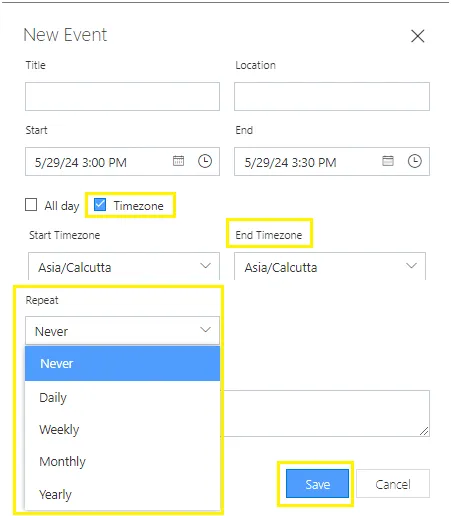Collapse the Repeat dropdown
This screenshot has width=451, height=516.
pos(122,330)
